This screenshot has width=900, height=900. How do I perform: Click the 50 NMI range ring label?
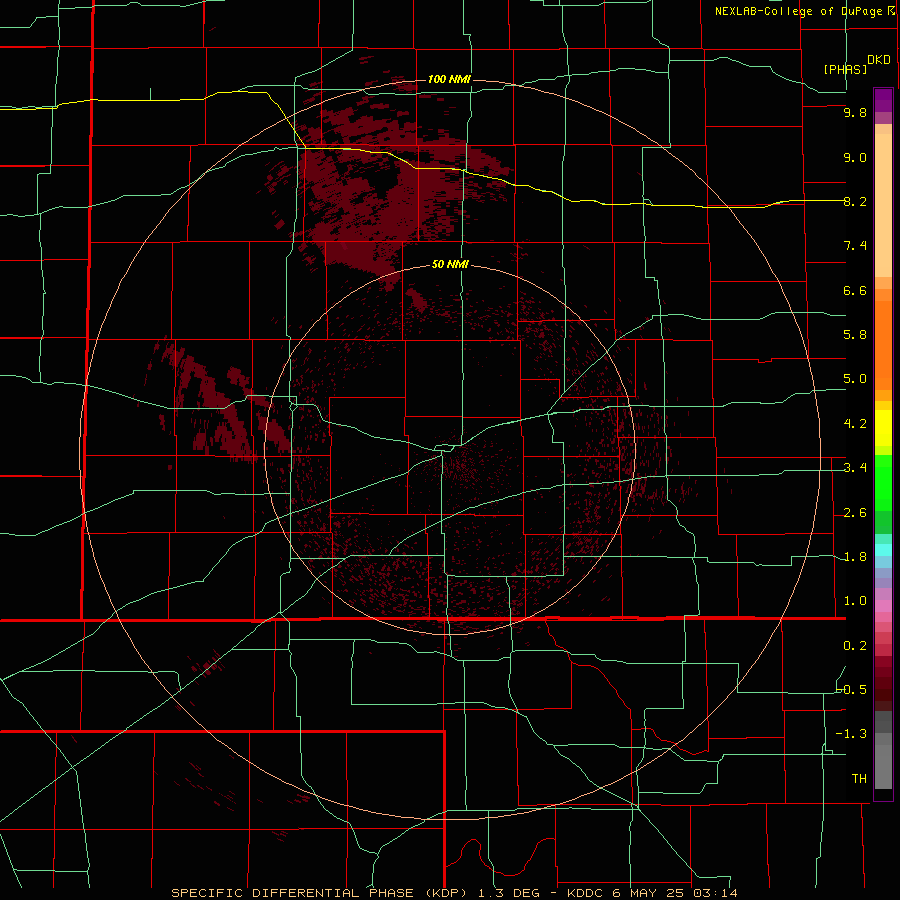[450, 264]
